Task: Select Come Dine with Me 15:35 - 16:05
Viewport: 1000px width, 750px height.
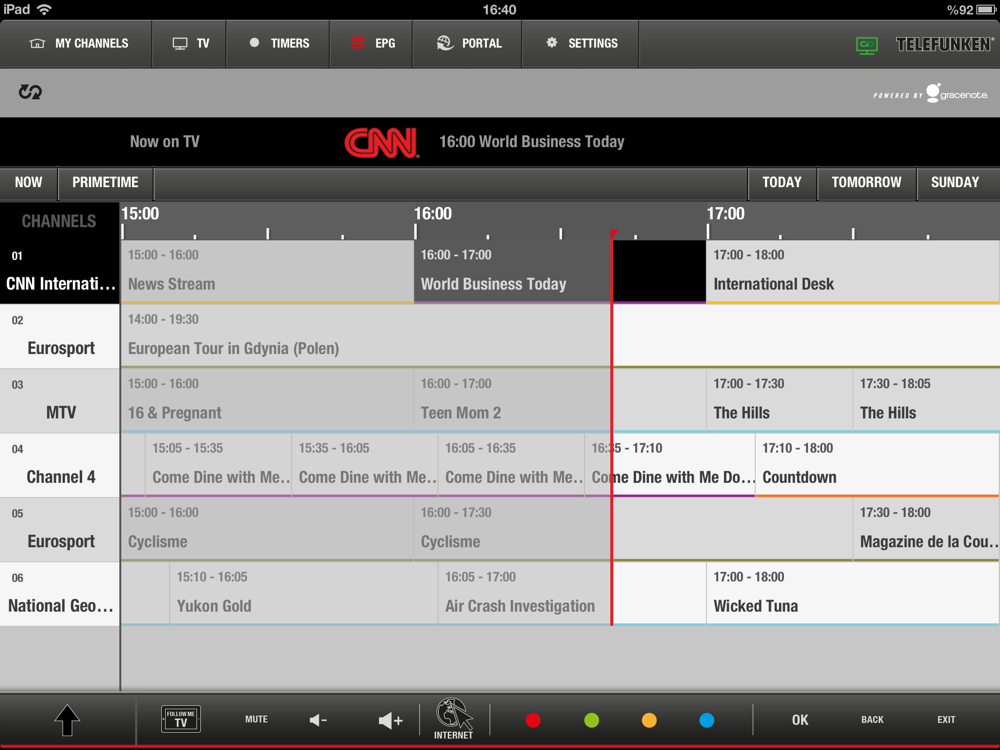Action: 365,465
